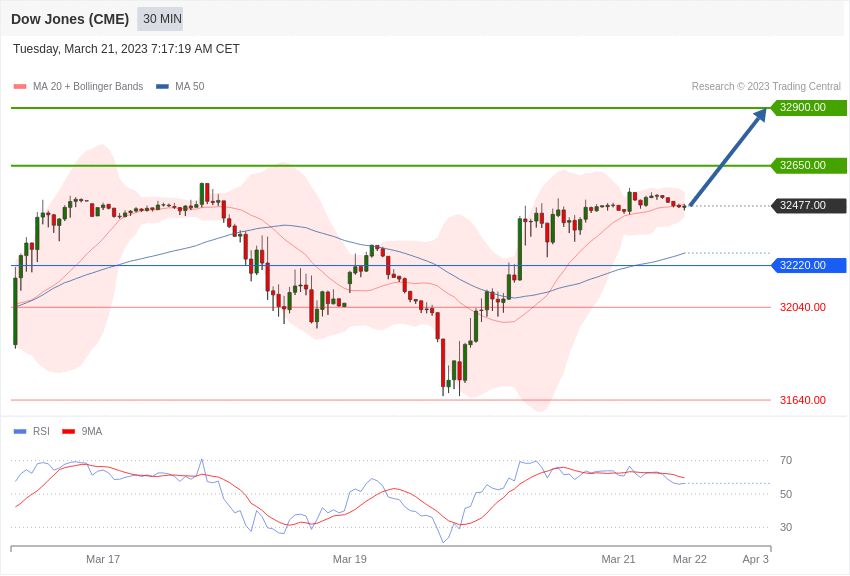Click the Dow Jones (CME) title

tap(70, 19)
